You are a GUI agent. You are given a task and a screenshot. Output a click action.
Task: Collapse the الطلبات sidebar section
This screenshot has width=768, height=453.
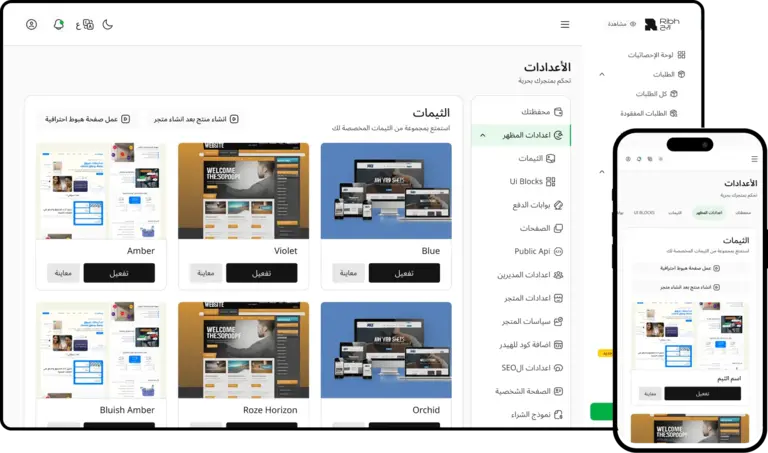pos(602,74)
